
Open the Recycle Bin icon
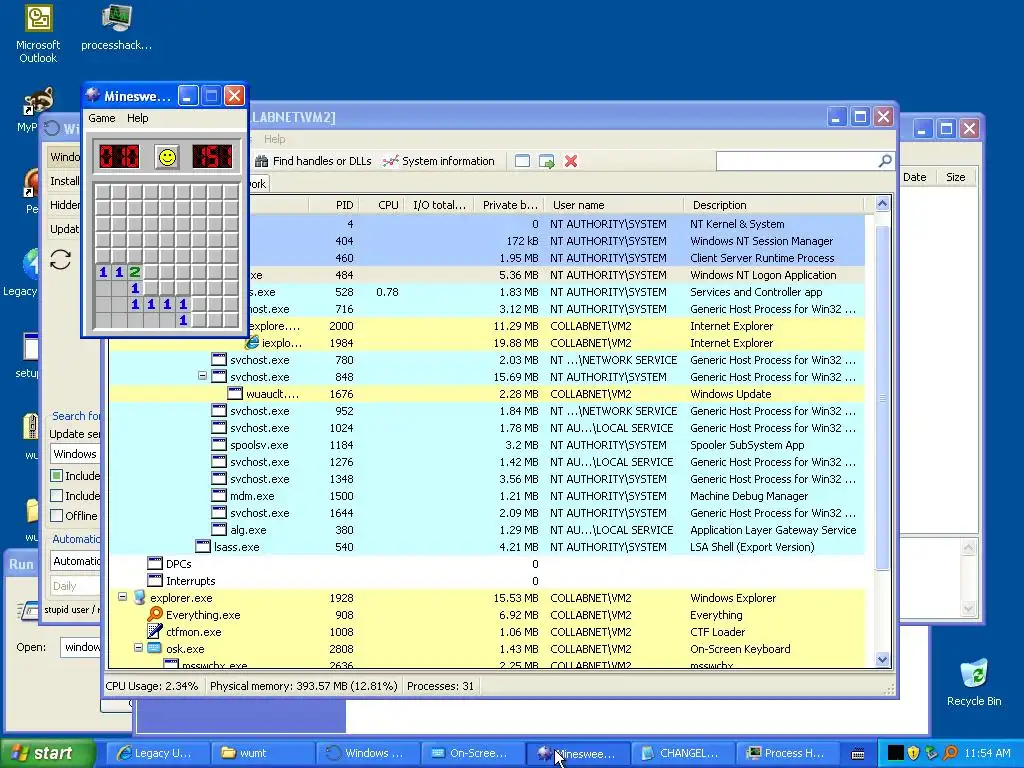(974, 682)
